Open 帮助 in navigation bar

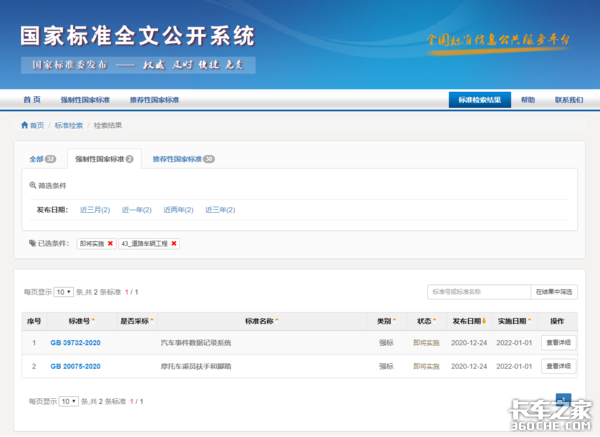click(528, 100)
